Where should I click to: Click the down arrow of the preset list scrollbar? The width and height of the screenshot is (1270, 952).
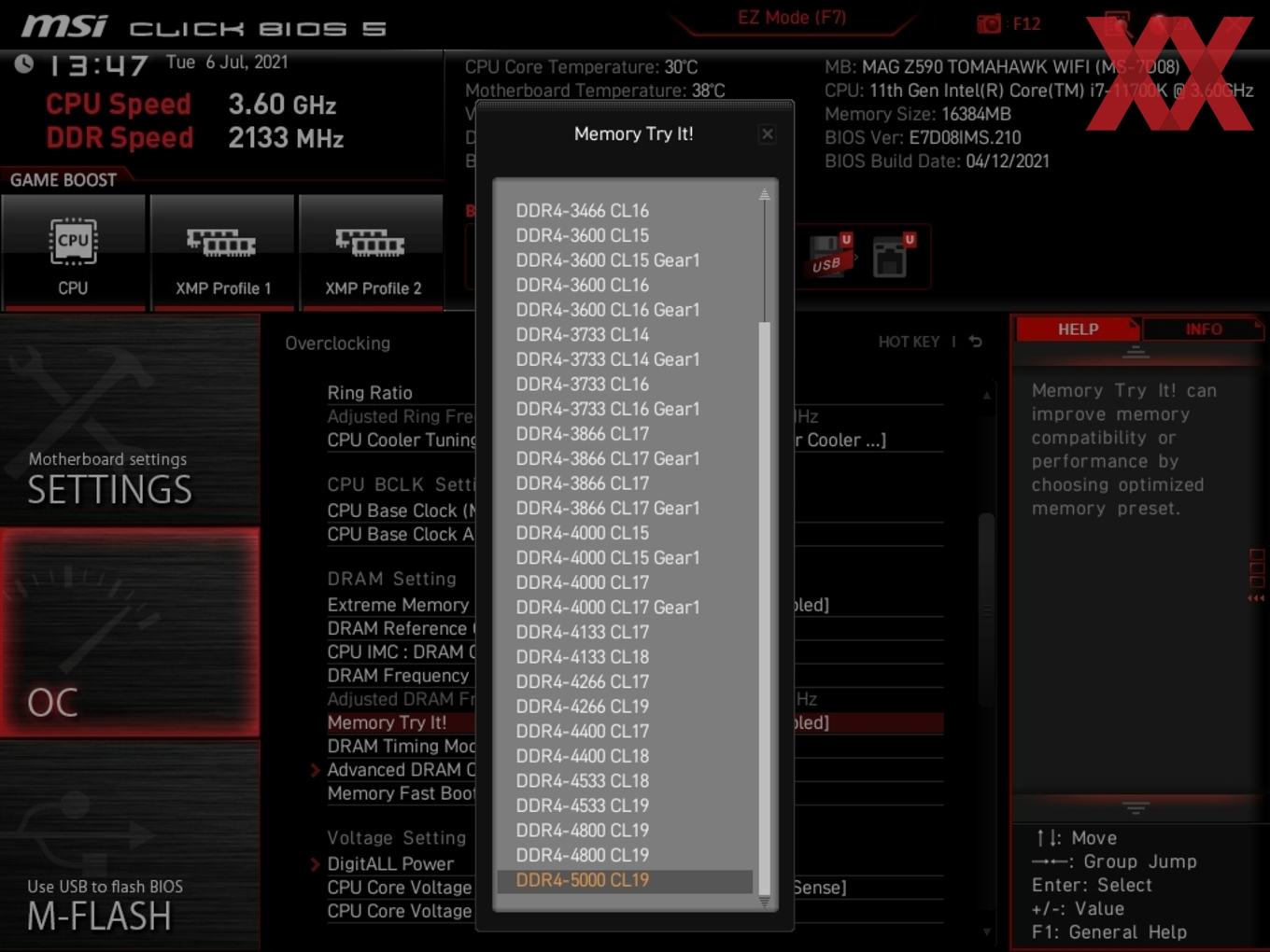click(x=764, y=902)
